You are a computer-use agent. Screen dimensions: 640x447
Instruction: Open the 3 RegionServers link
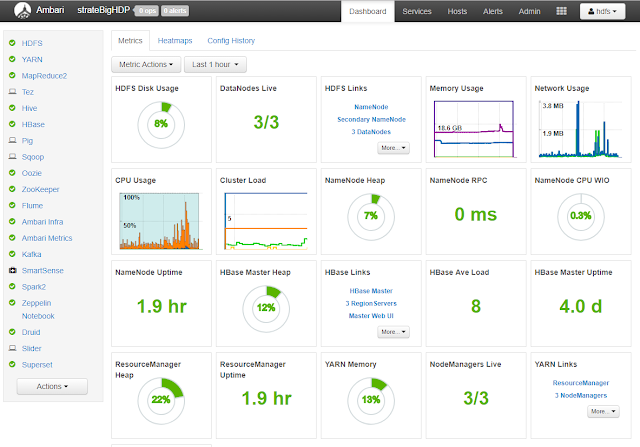point(371,303)
